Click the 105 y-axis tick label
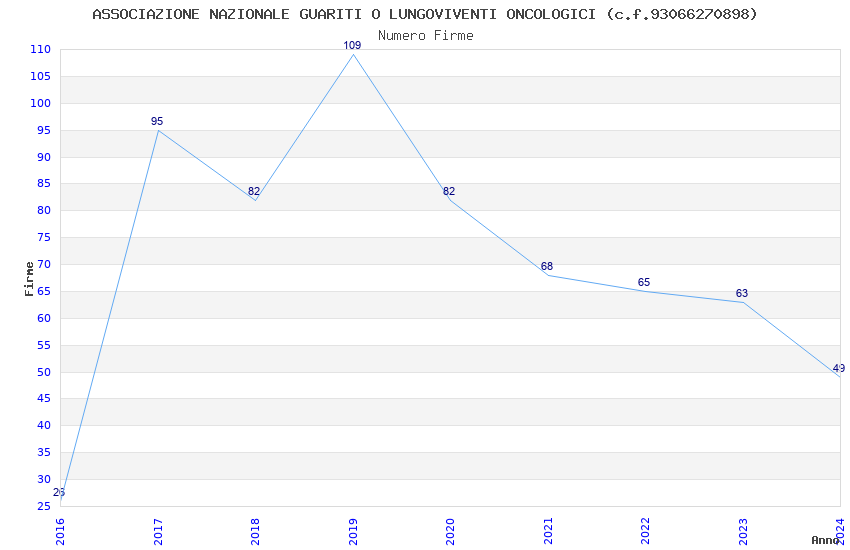Viewport: 850px width, 550px height. pos(40,76)
